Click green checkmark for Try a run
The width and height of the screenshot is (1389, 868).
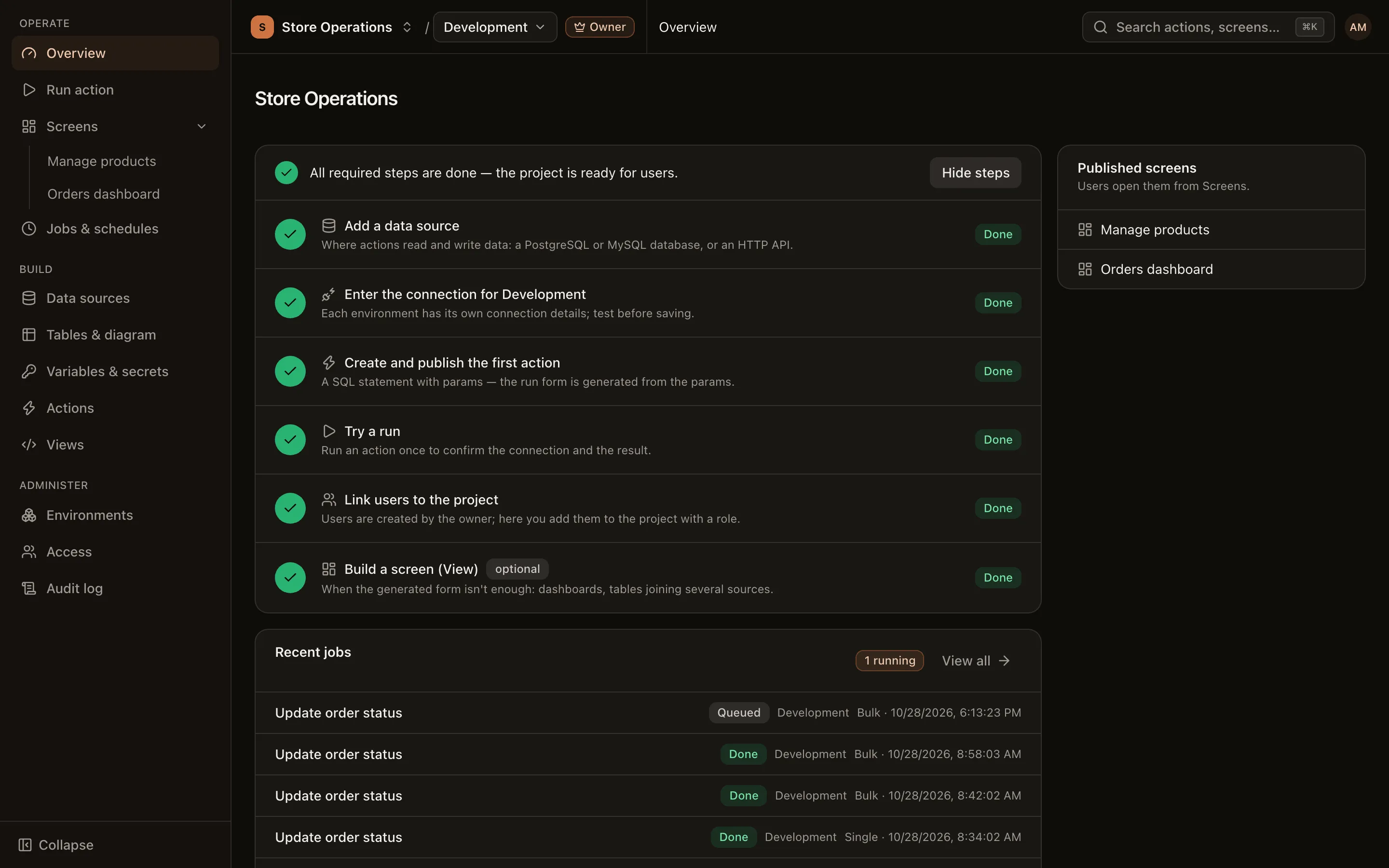(x=290, y=440)
